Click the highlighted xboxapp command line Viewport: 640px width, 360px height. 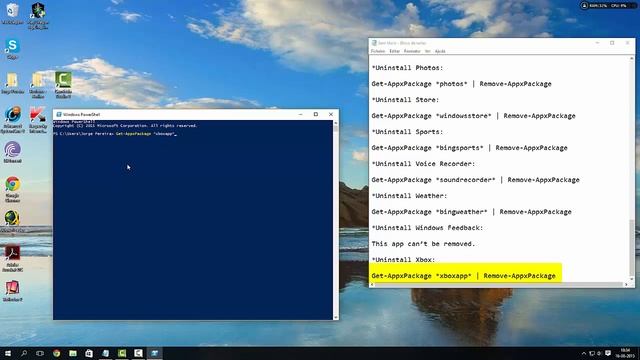point(463,276)
